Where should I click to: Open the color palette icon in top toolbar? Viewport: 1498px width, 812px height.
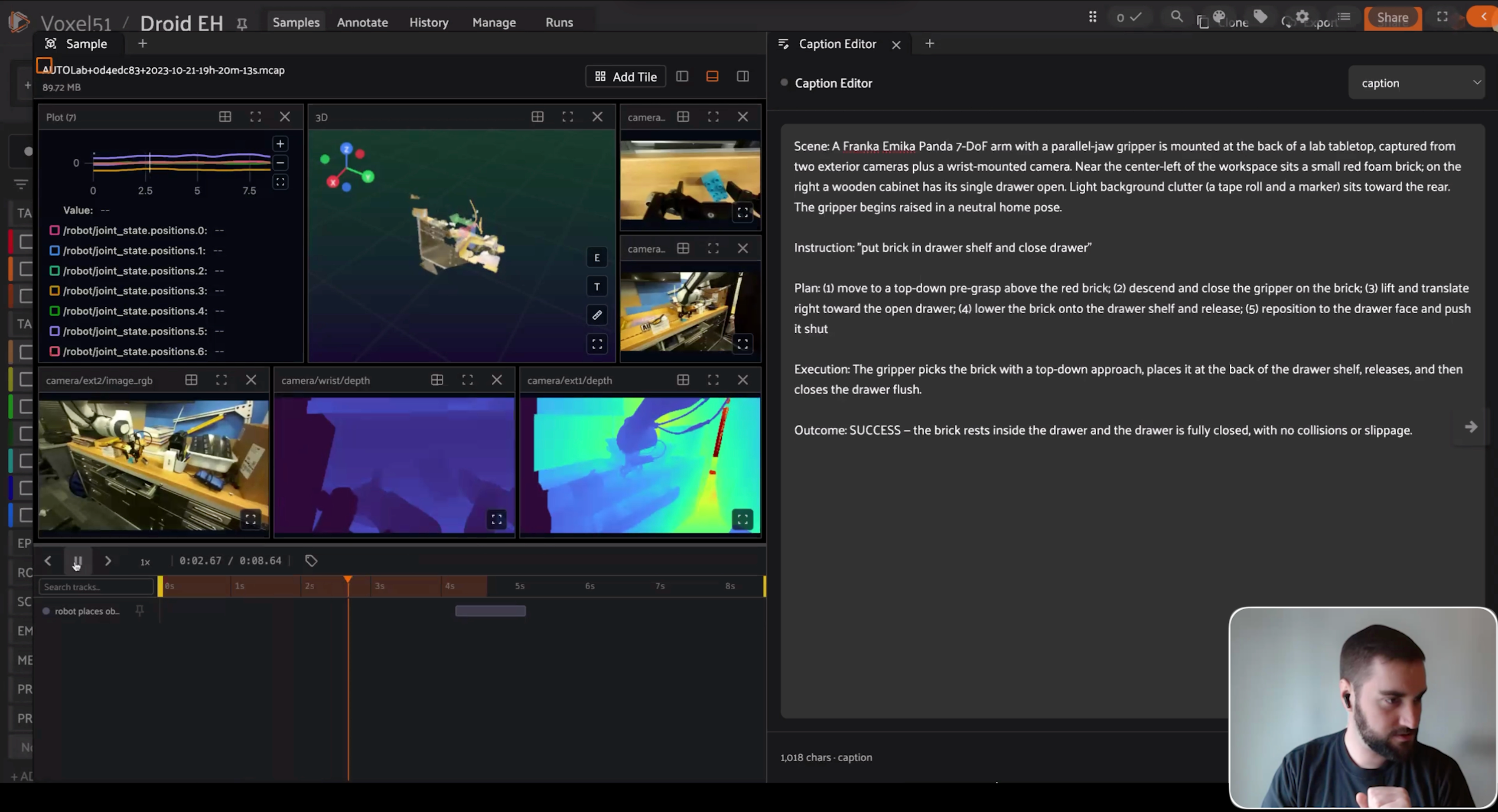[1219, 16]
